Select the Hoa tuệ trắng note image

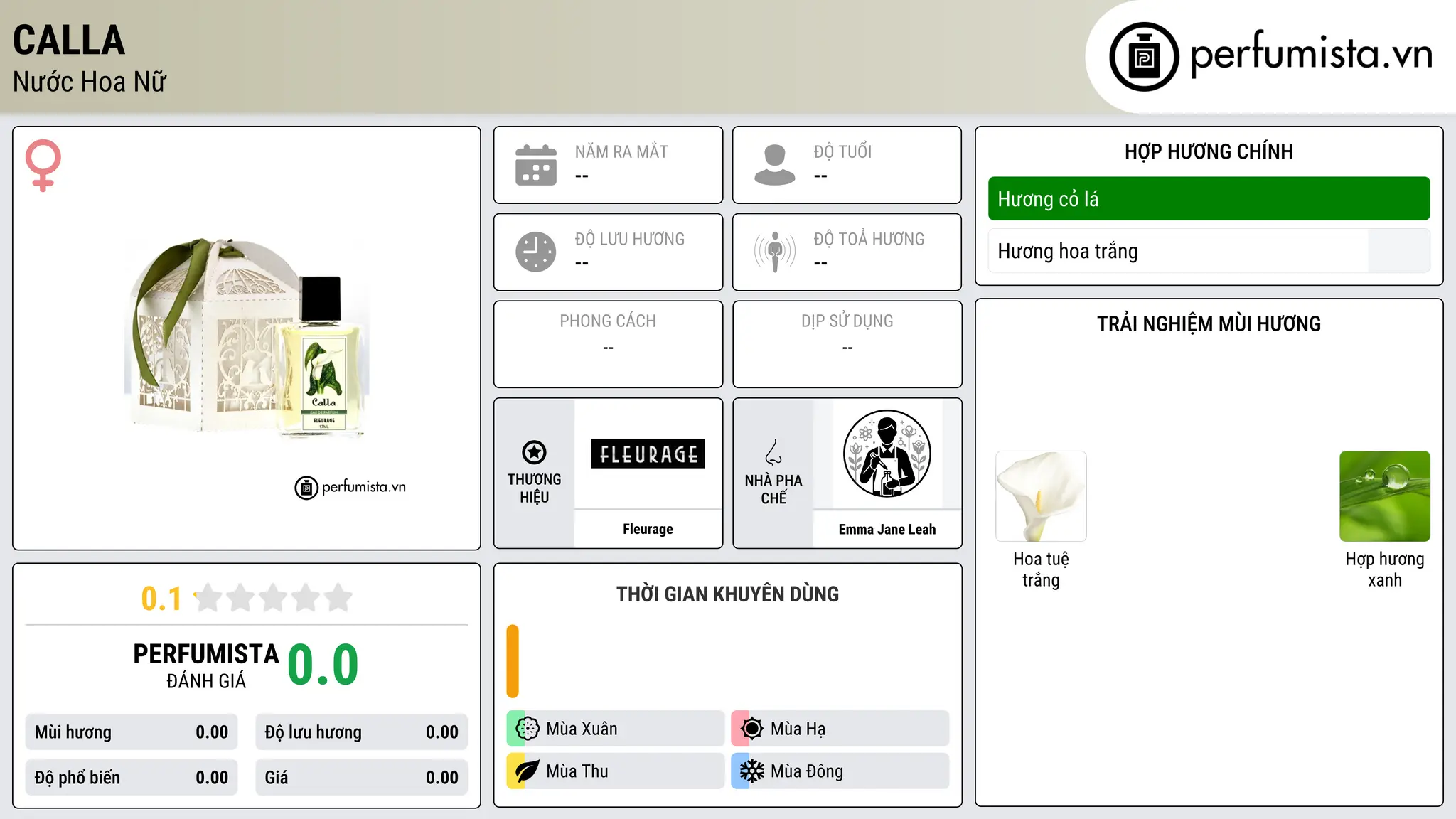1041,496
